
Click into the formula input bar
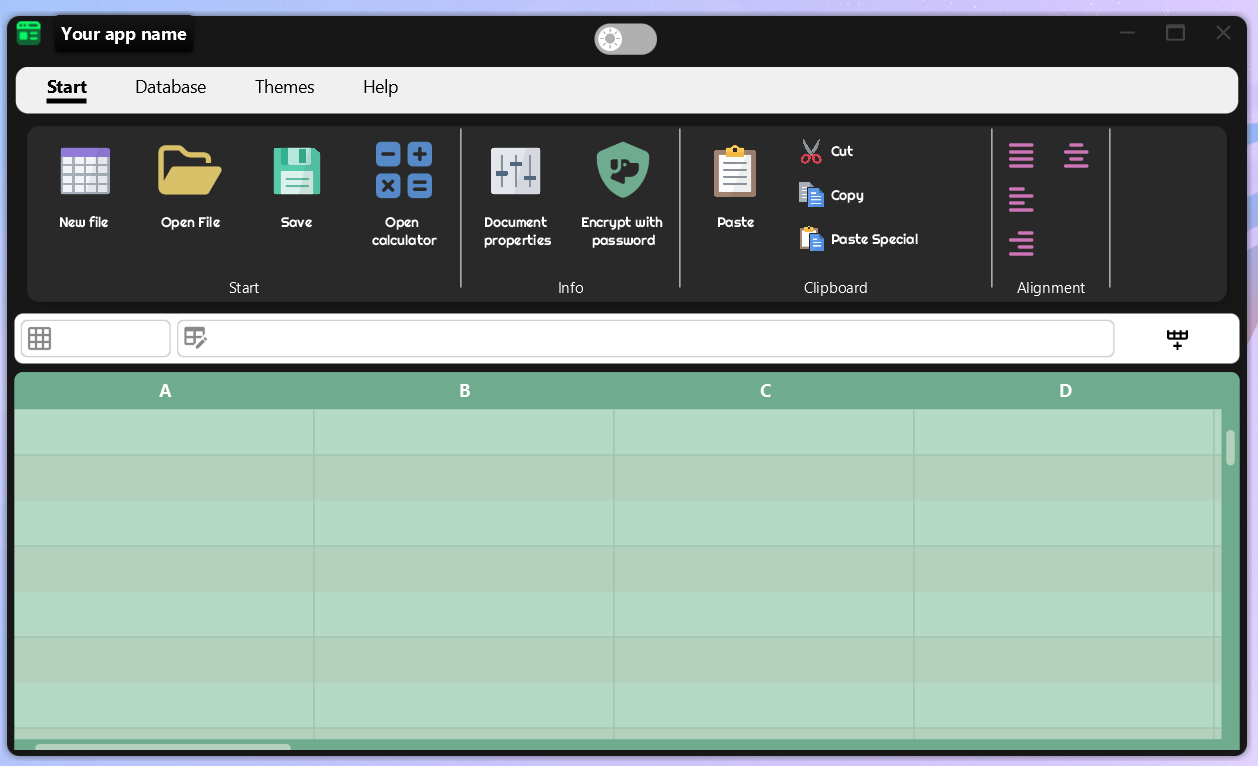[x=645, y=339]
